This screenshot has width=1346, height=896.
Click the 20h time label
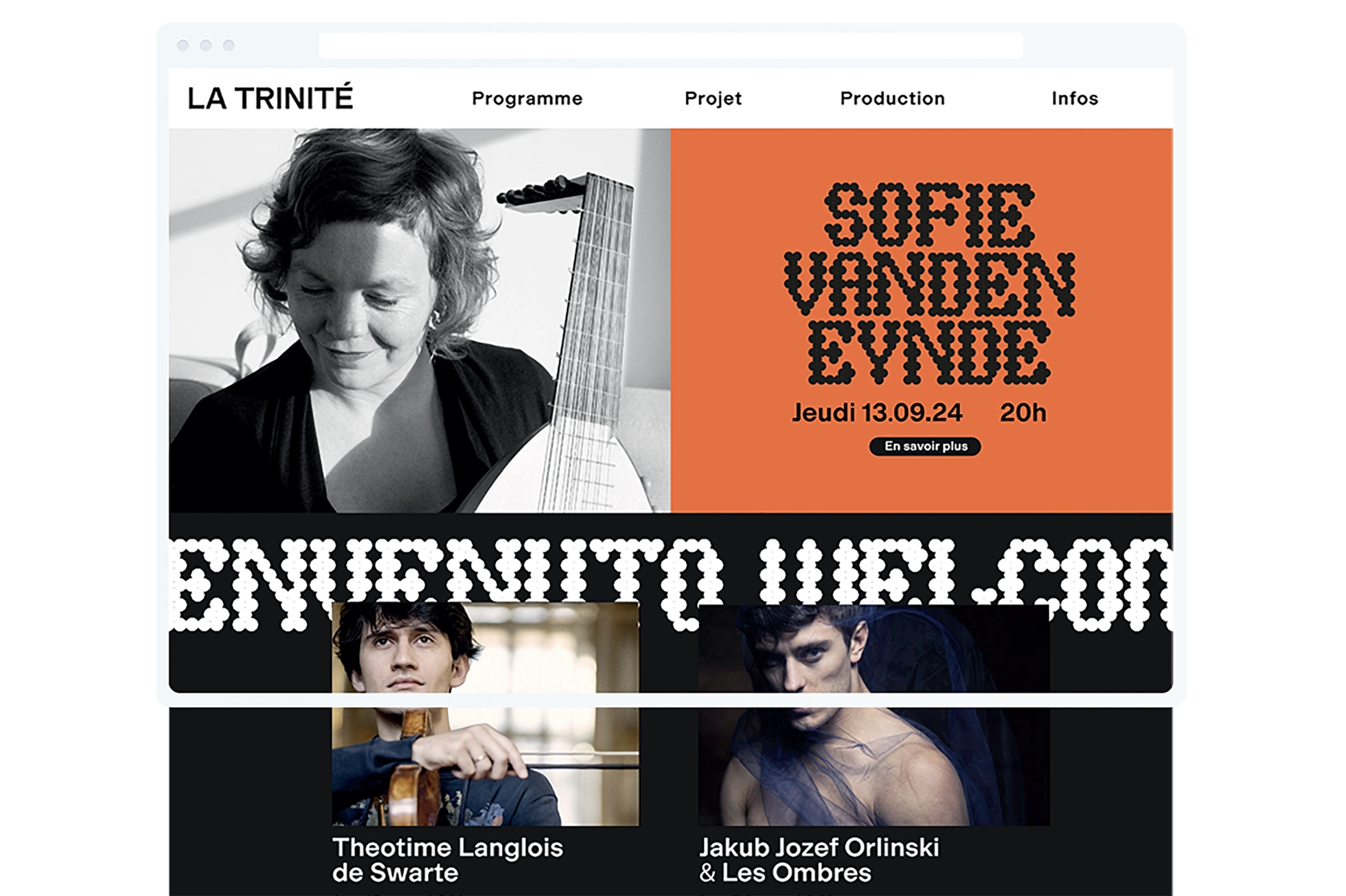(1023, 413)
